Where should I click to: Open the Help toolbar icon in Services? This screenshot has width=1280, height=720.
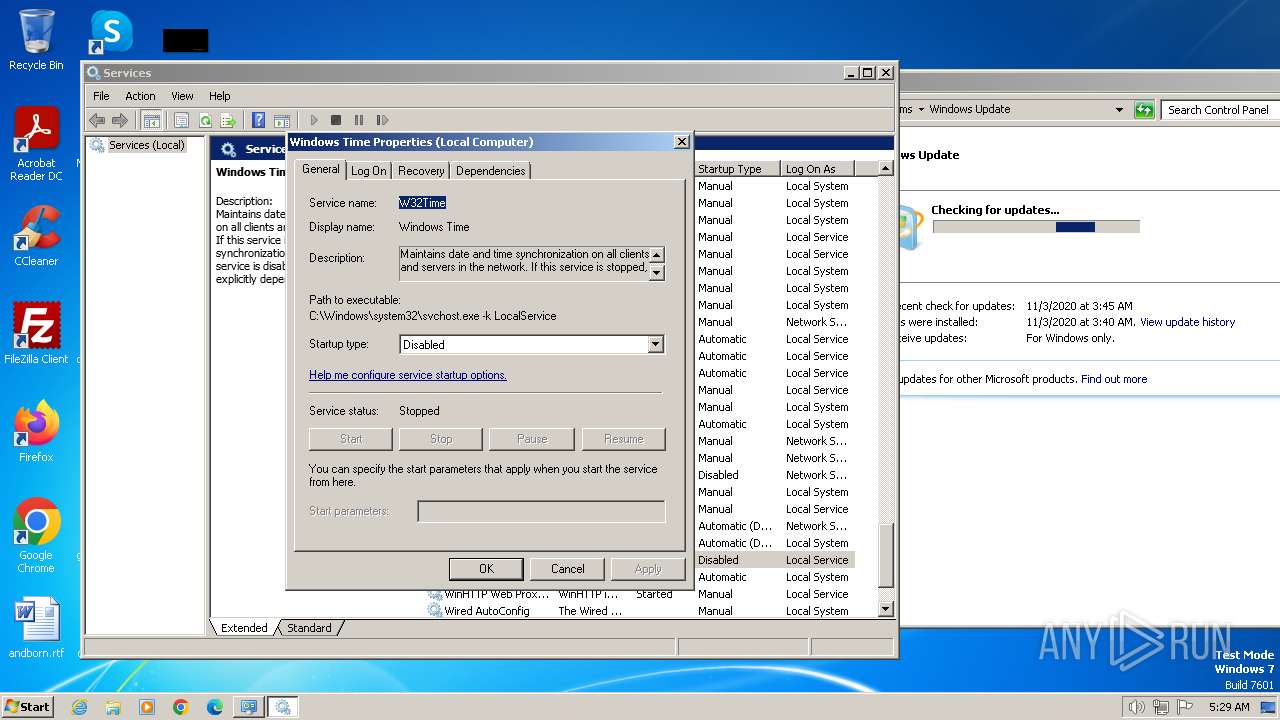259,120
